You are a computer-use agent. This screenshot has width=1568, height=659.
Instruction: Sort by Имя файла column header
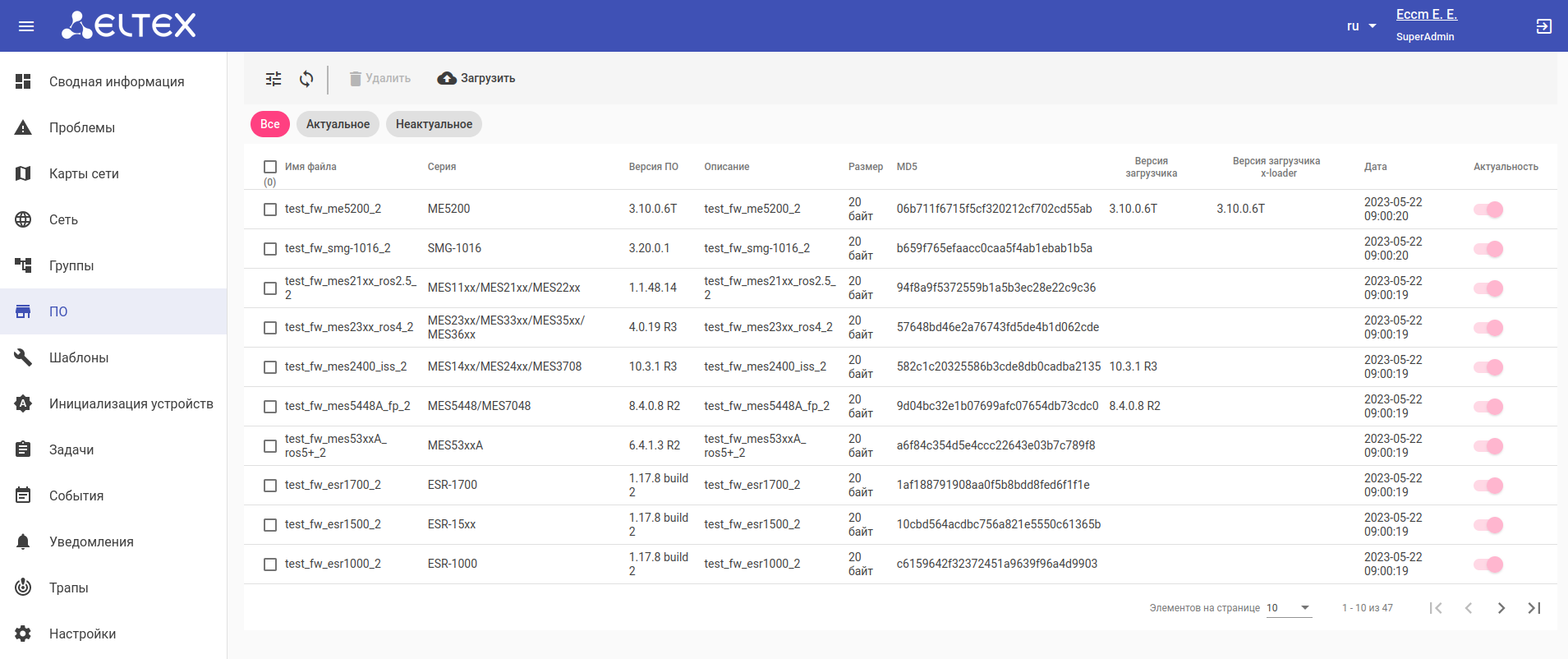pyautogui.click(x=310, y=167)
